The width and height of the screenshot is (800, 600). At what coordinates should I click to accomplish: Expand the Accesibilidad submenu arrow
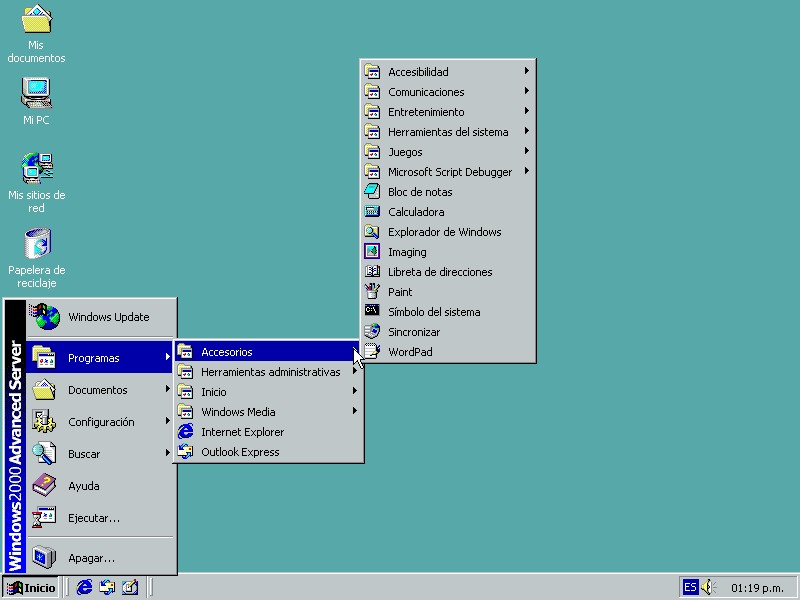tap(527, 71)
